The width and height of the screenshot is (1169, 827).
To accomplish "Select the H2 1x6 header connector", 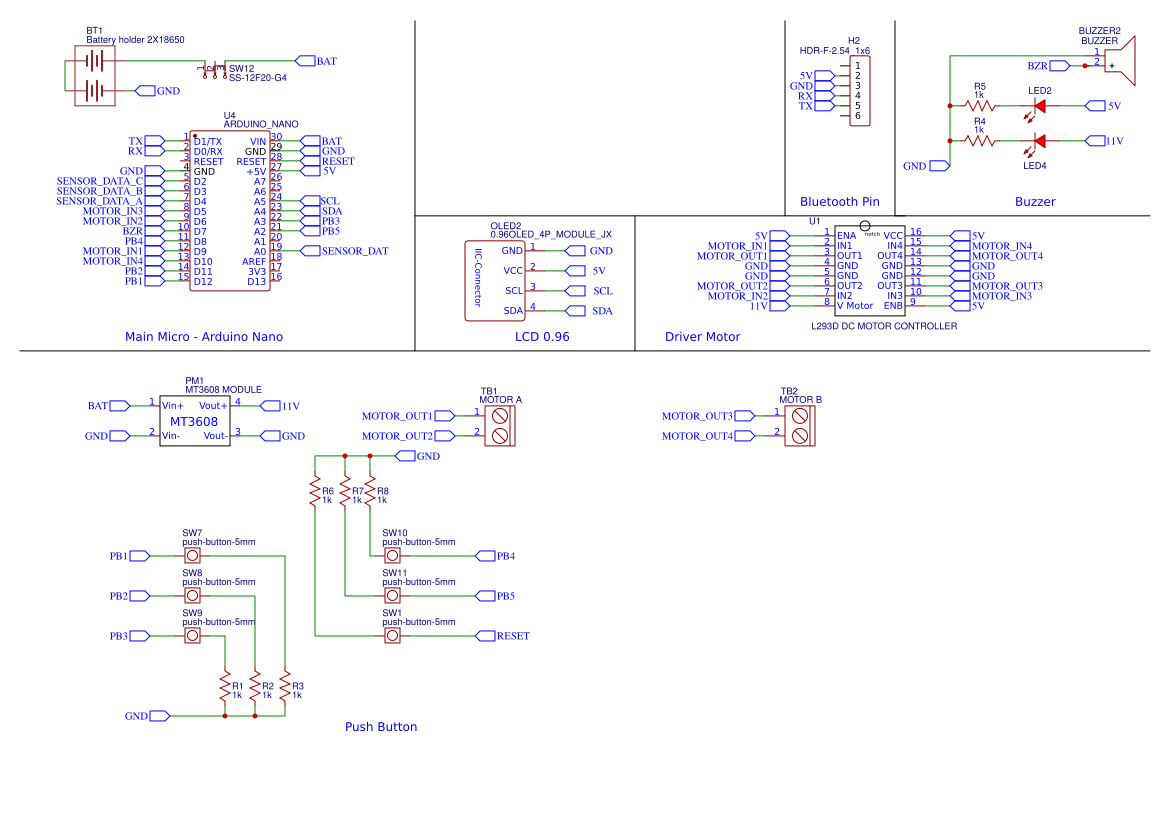I will (860, 91).
